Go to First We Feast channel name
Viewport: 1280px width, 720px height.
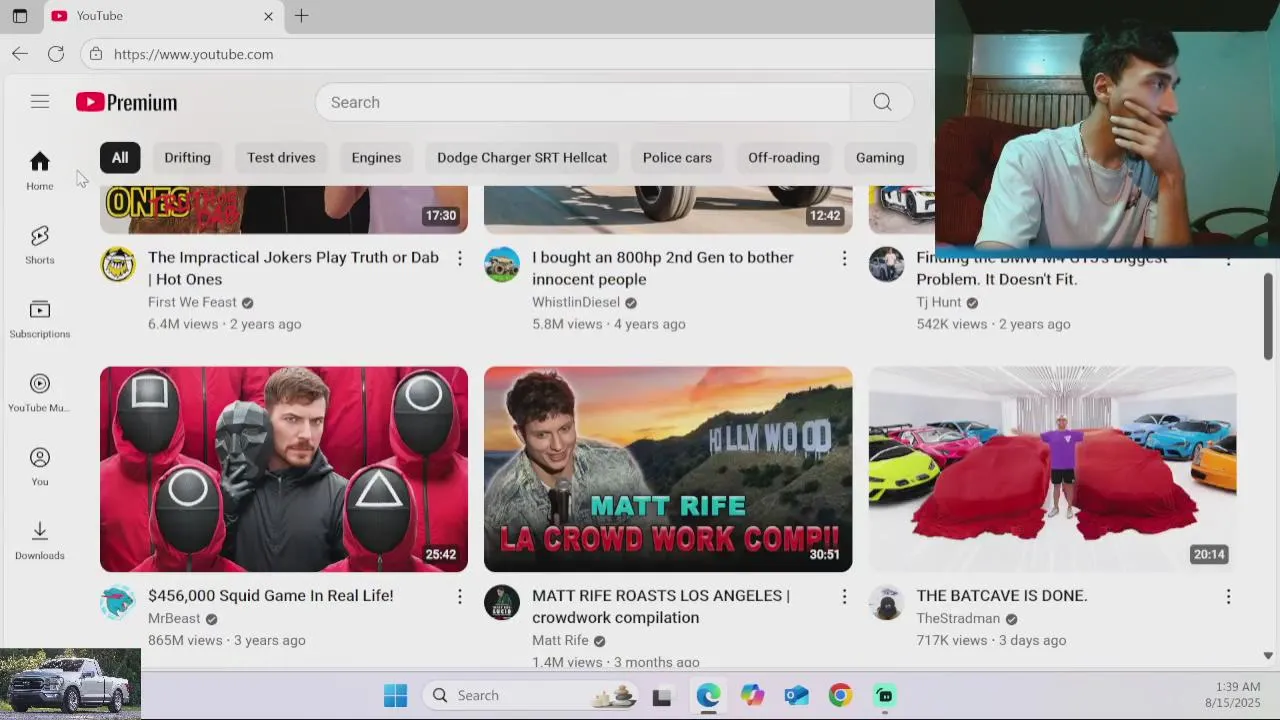click(x=192, y=302)
